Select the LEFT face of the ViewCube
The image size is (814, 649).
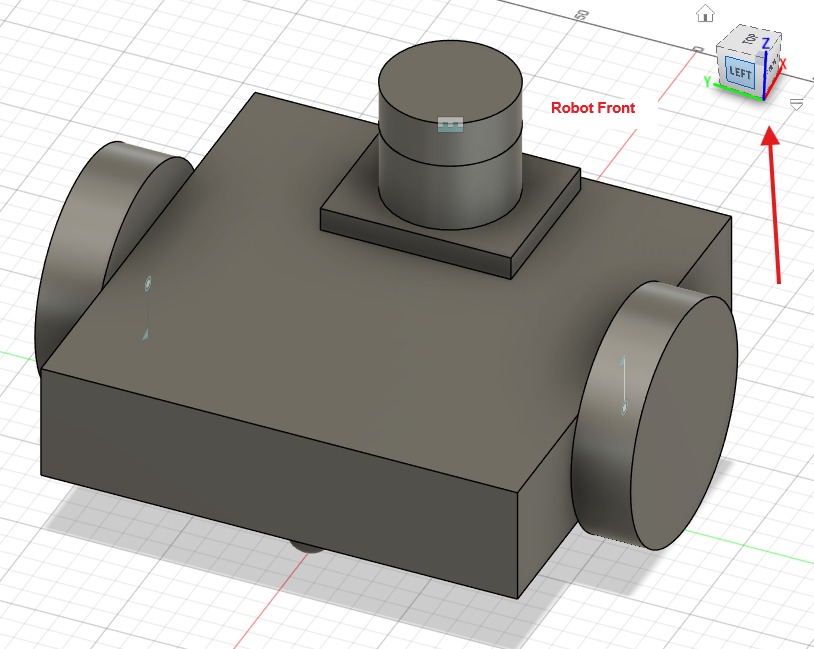[x=739, y=72]
